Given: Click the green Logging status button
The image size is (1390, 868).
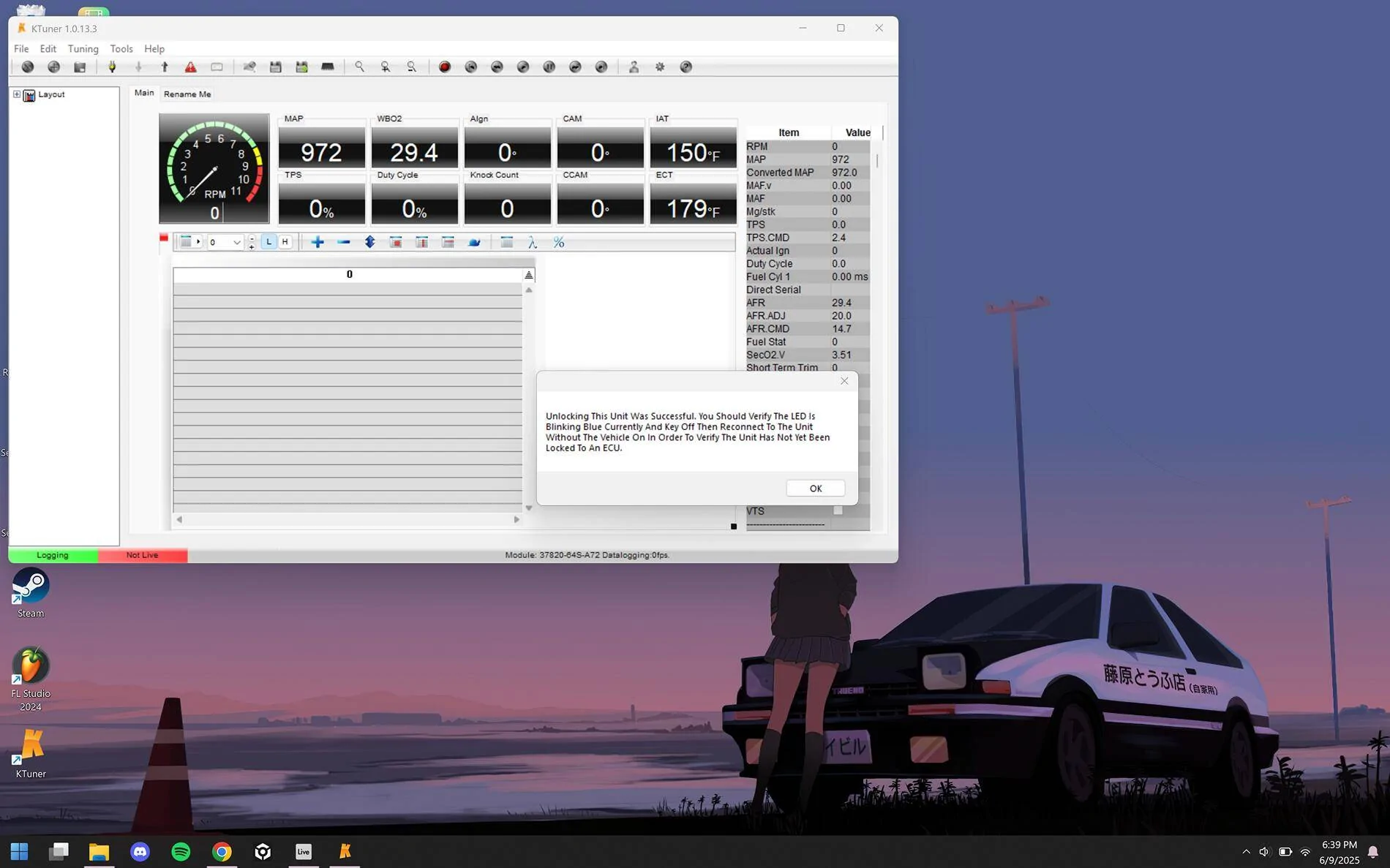Looking at the screenshot, I should [x=53, y=555].
